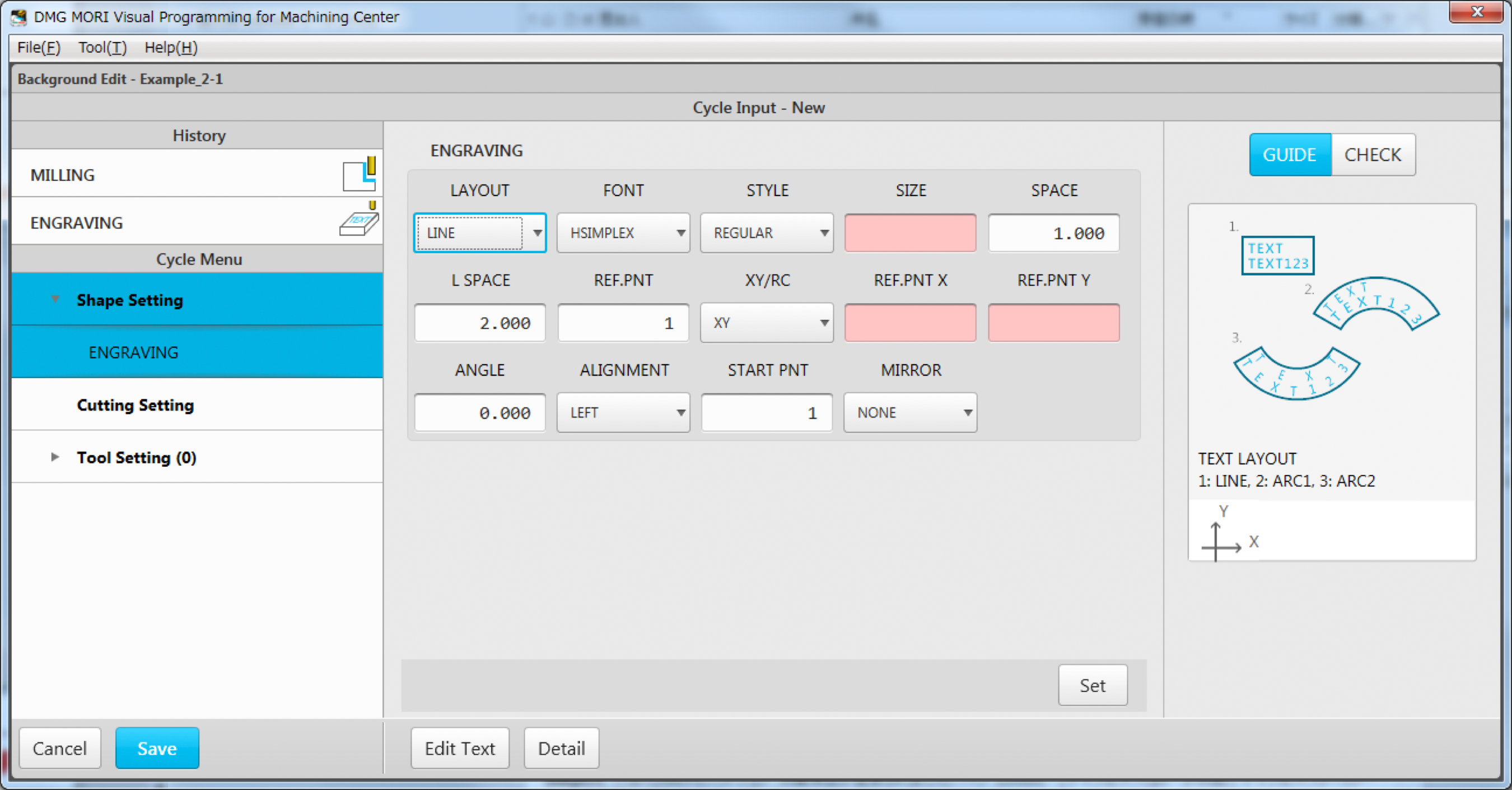Screen dimensions: 1512x790
Task: Click the app icon in title bar
Action: (x=19, y=16)
